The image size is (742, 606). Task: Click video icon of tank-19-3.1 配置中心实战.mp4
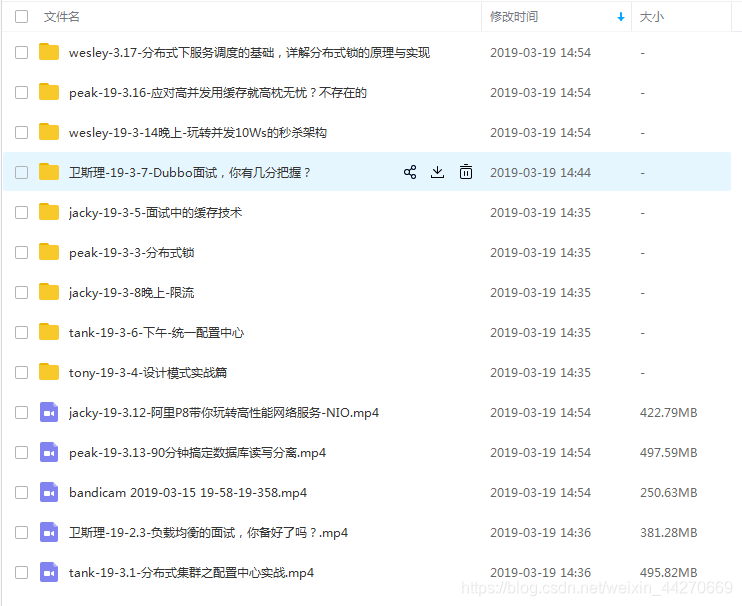coord(49,572)
